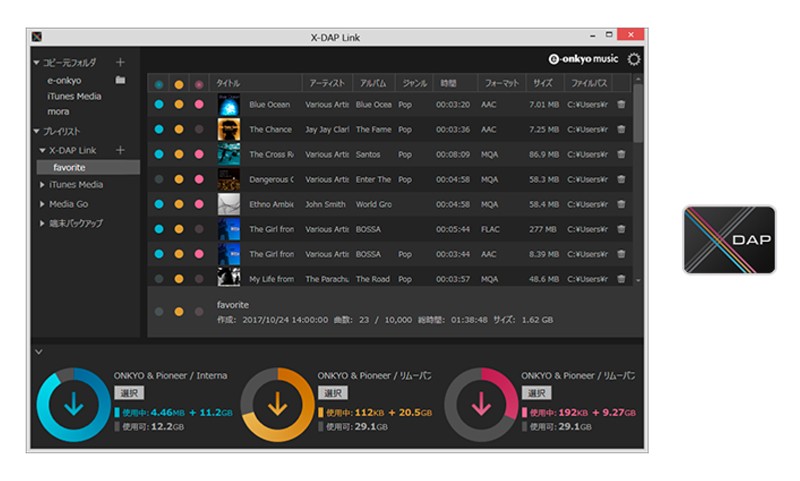The height and width of the screenshot is (481, 800).
Task: Toggle blue dot in header for all tracks
Action: pos(159,84)
